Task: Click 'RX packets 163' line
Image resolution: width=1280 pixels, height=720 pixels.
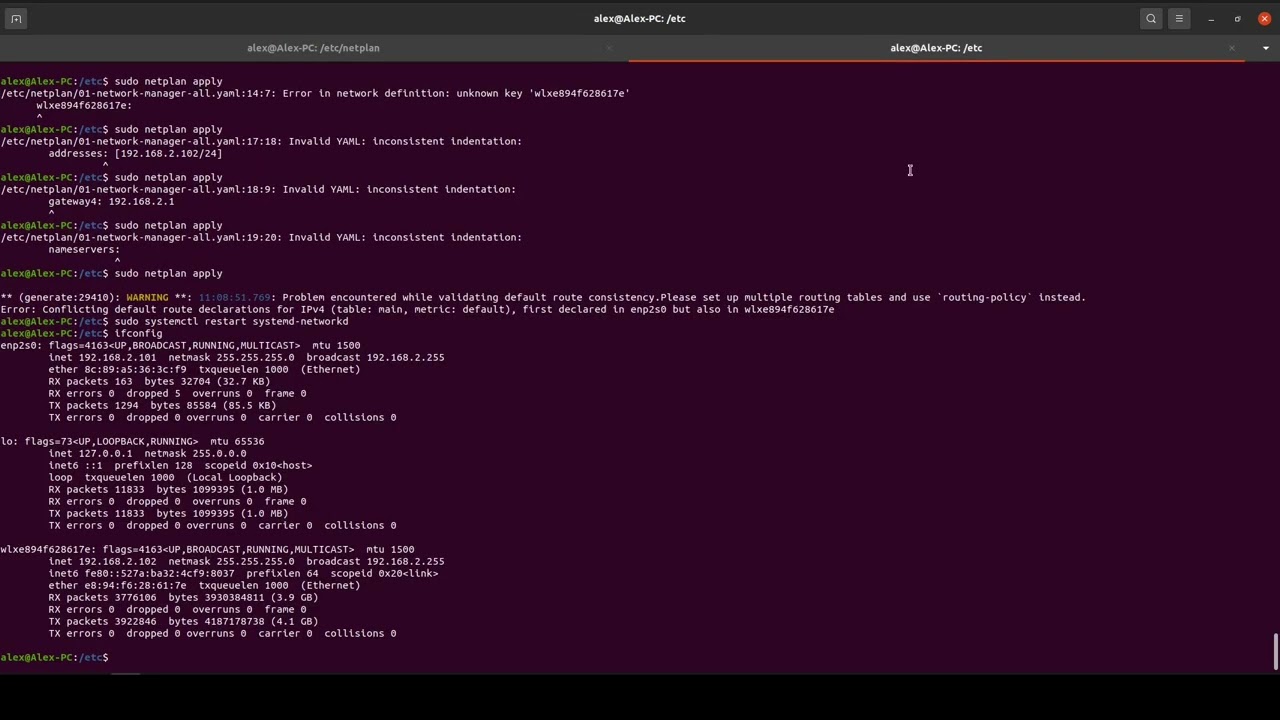Action: pos(159,381)
